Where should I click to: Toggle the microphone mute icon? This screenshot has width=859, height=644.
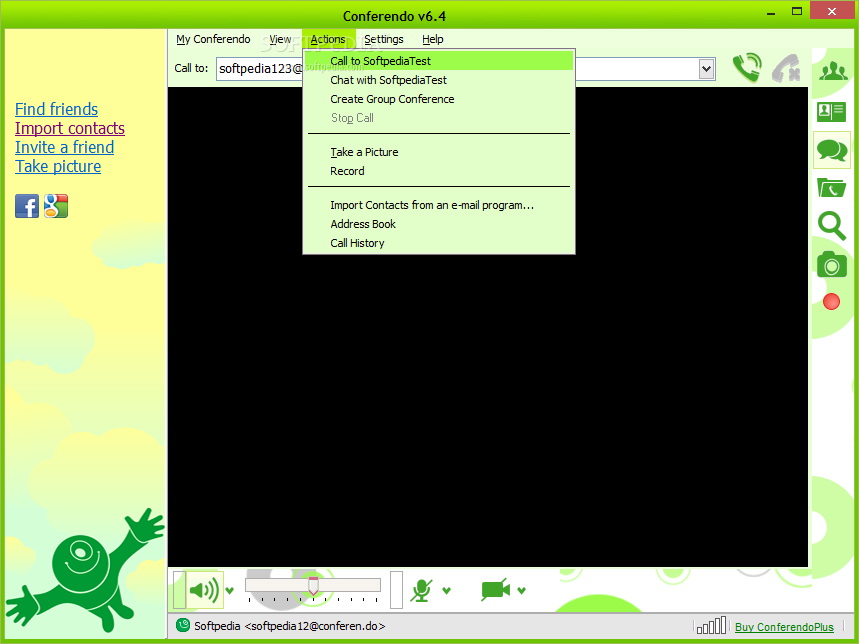pos(421,590)
